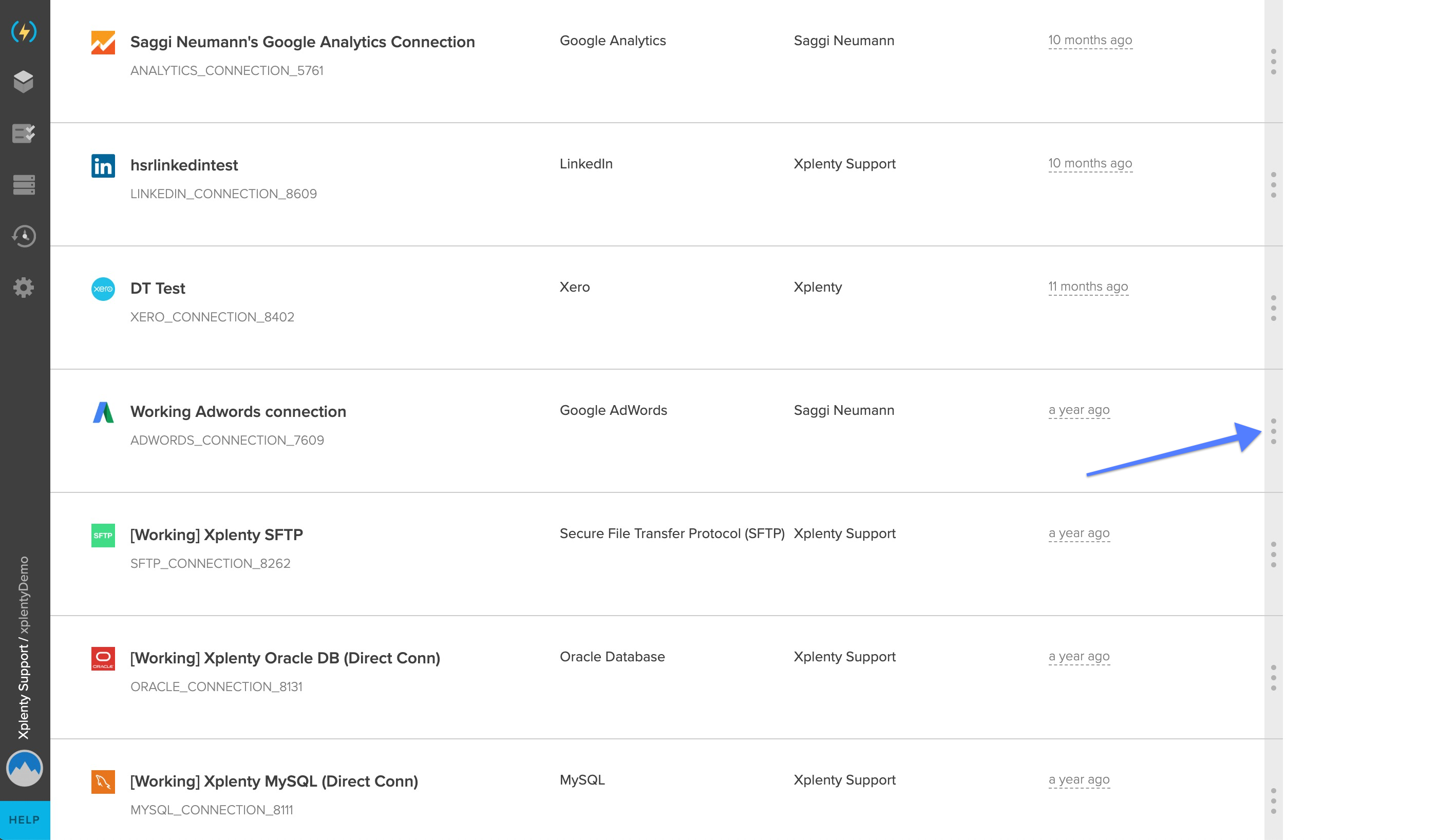
Task: Open the schedules clock icon in sidebar
Action: click(x=24, y=236)
